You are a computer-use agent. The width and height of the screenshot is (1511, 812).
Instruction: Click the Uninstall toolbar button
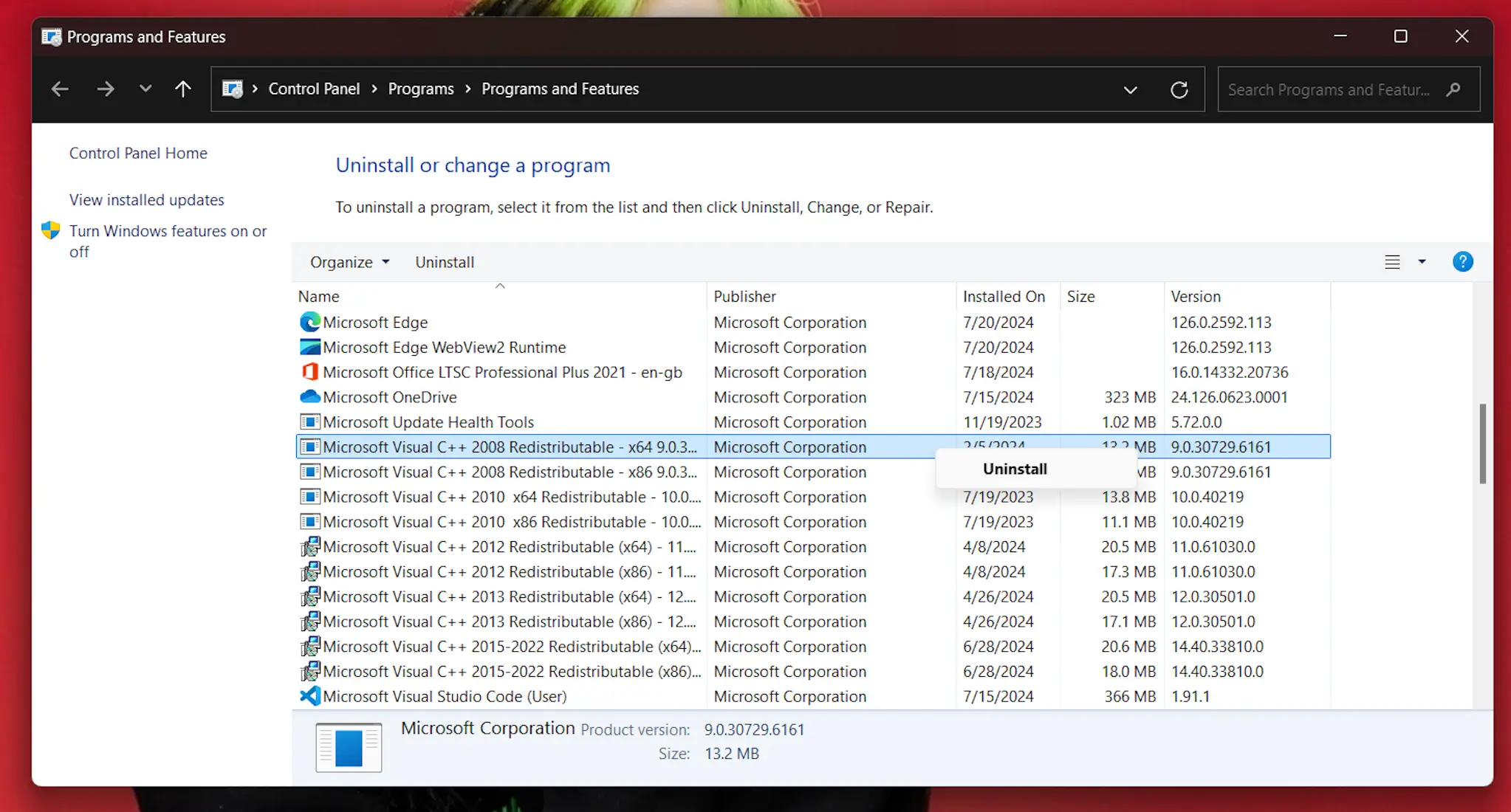(x=445, y=262)
